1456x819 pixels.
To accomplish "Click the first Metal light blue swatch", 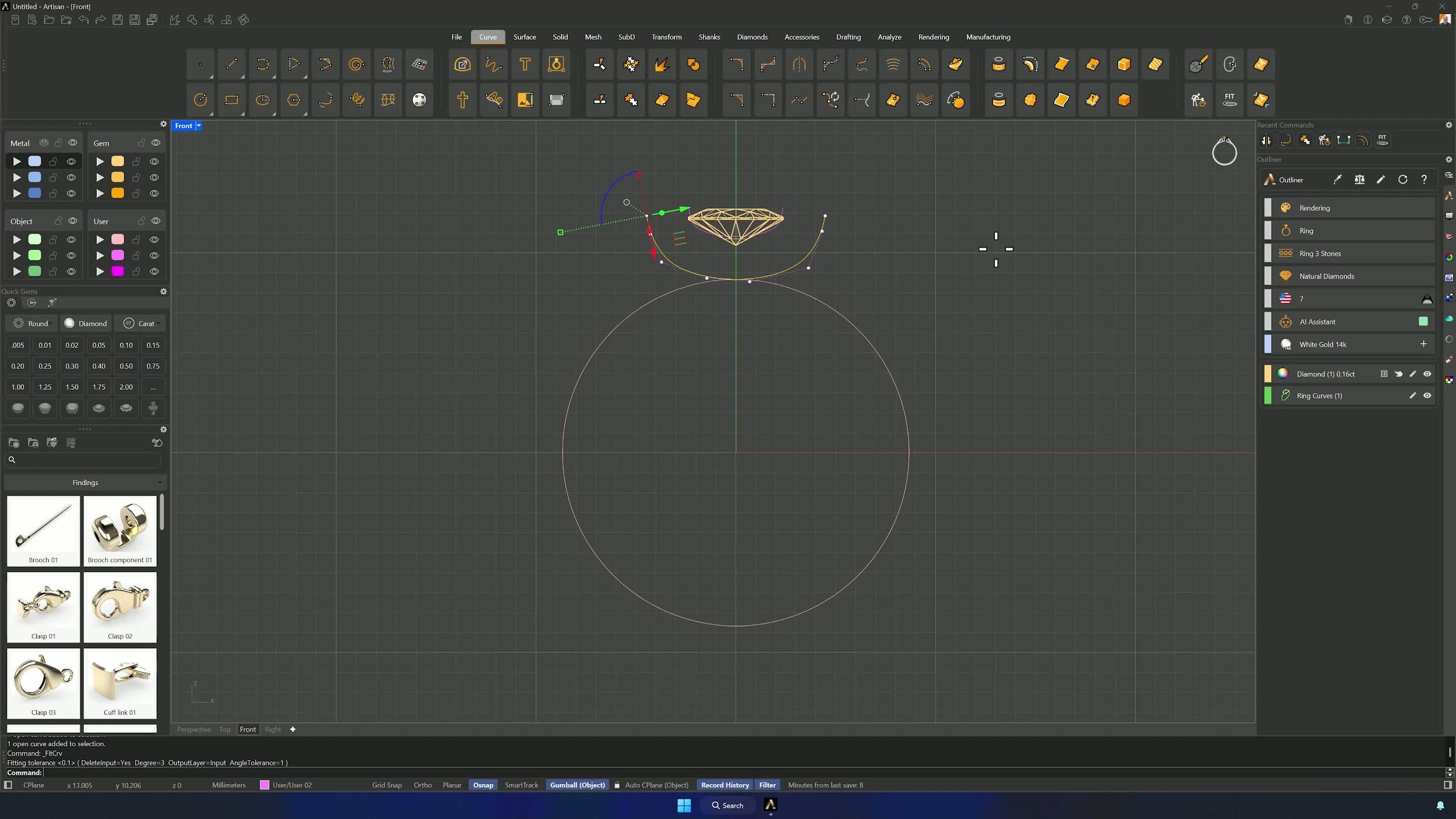I will (35, 161).
